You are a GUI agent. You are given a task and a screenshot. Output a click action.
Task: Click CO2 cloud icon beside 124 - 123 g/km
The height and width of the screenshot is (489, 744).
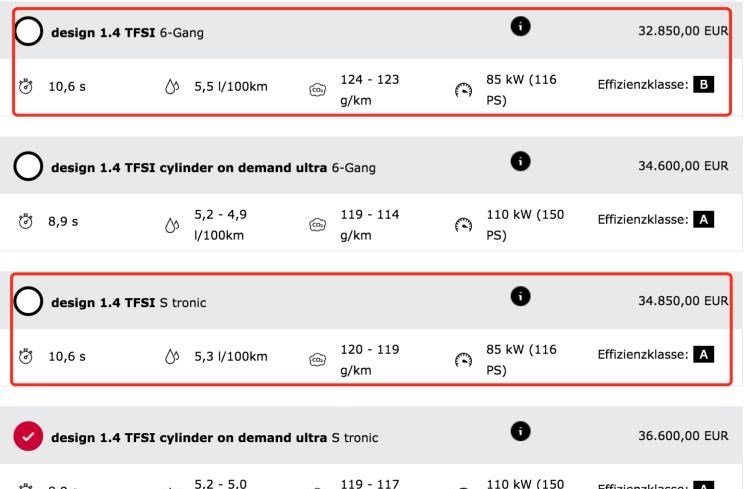(x=317, y=90)
